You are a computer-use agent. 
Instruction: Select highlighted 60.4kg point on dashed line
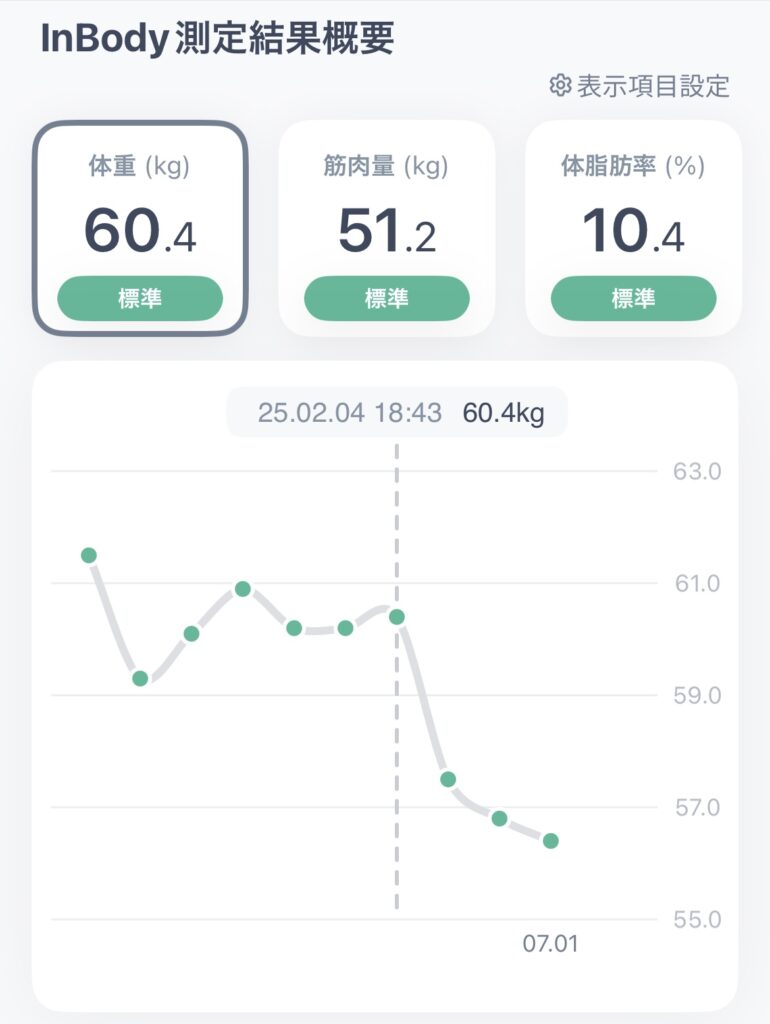pos(396,616)
